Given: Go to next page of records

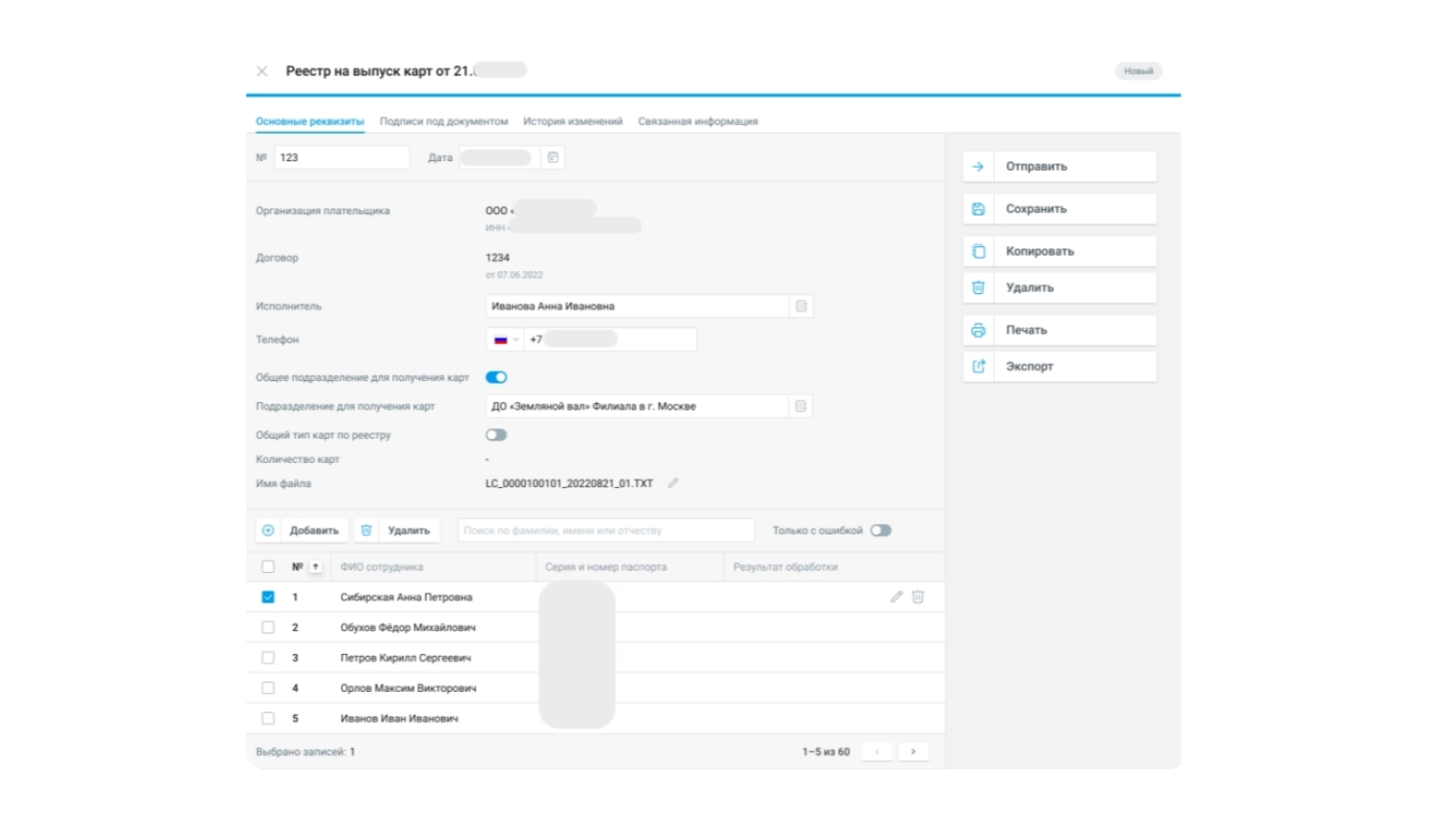Looking at the screenshot, I should pos(913,752).
